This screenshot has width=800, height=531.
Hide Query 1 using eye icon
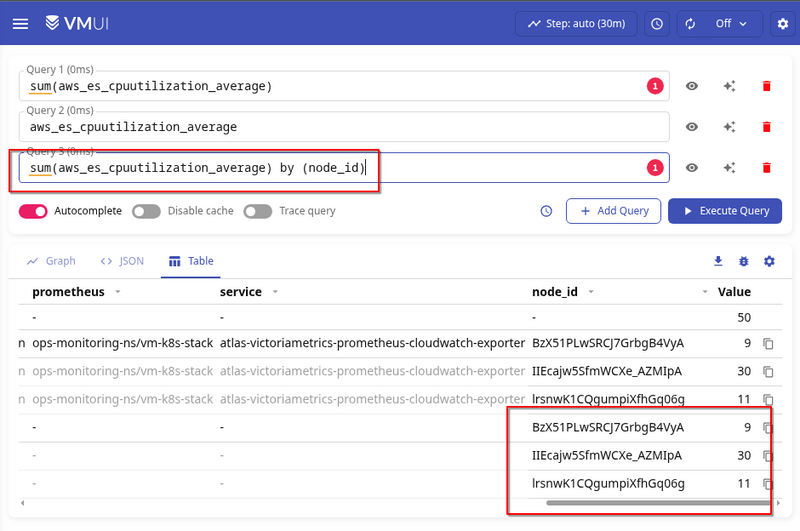click(691, 86)
